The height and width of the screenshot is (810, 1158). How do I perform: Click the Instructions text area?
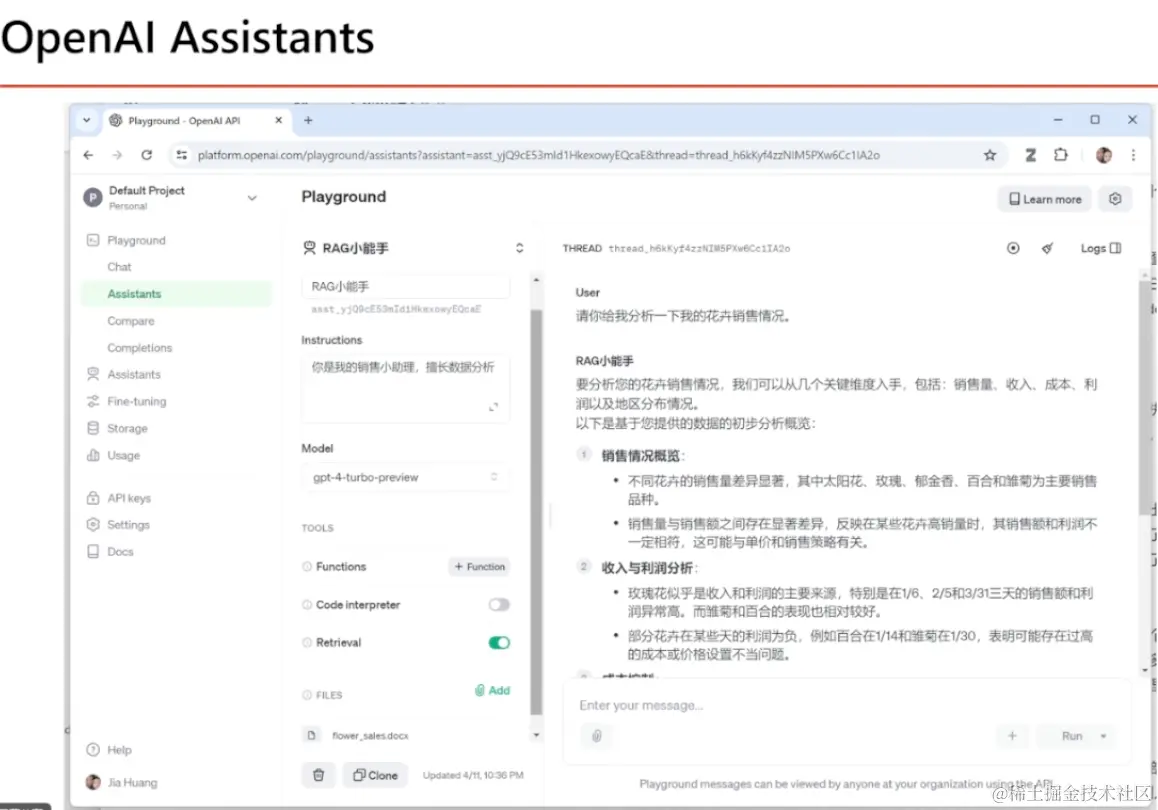[x=405, y=389]
